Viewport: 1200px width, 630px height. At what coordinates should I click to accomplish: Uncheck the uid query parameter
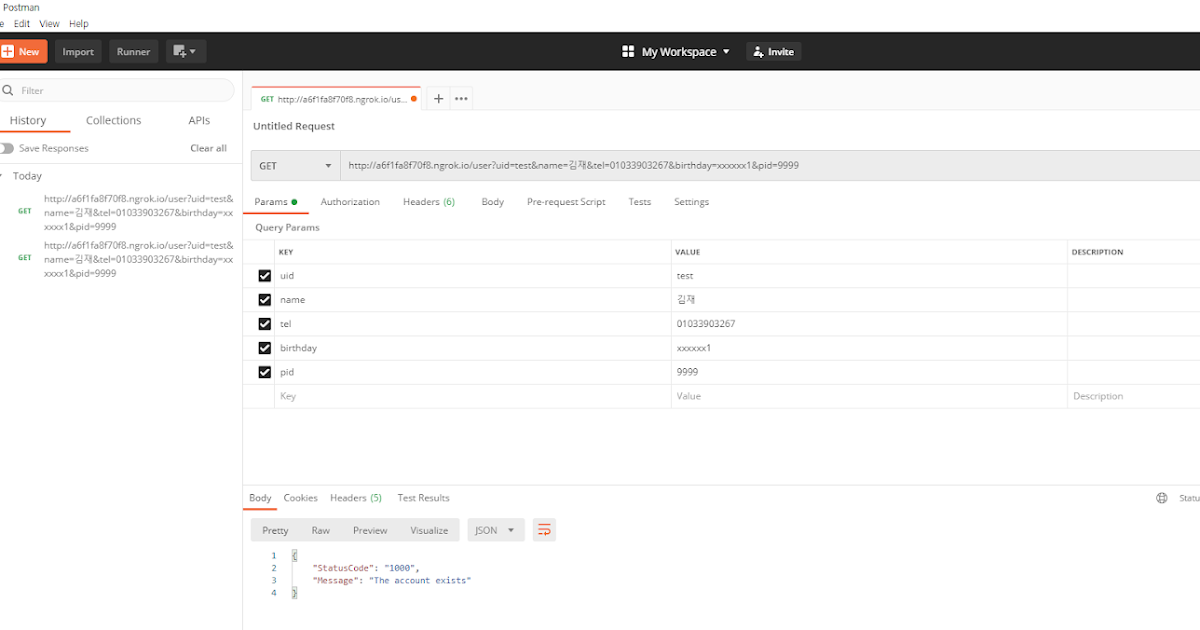pyautogui.click(x=264, y=275)
